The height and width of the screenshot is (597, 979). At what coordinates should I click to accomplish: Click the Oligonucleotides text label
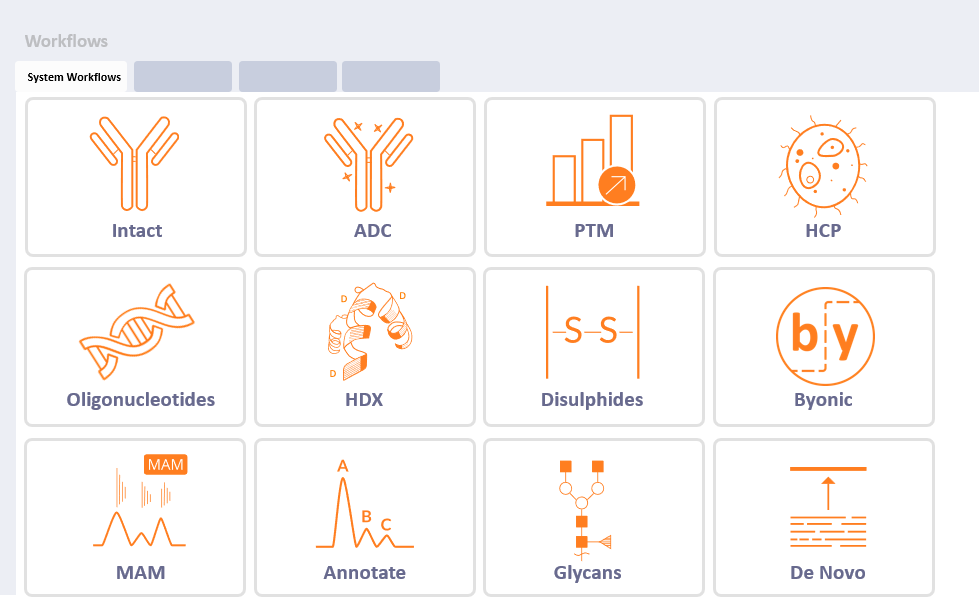141,400
